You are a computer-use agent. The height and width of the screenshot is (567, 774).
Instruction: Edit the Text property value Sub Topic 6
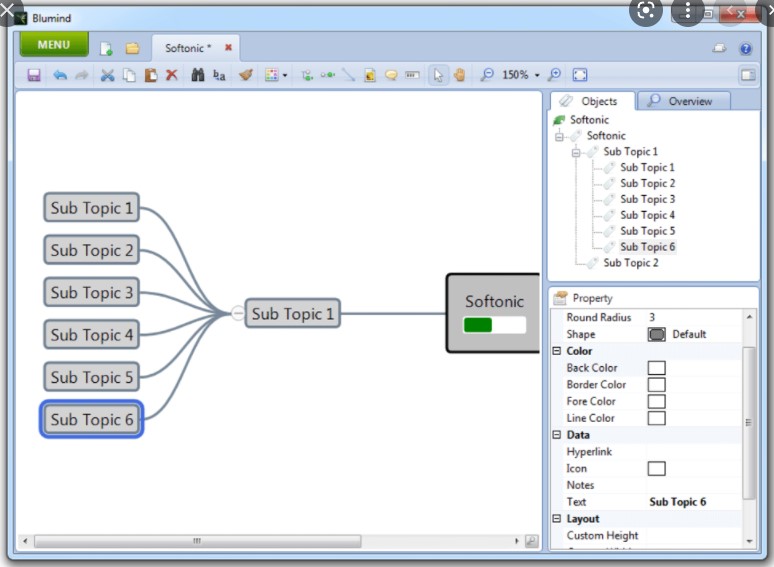694,502
